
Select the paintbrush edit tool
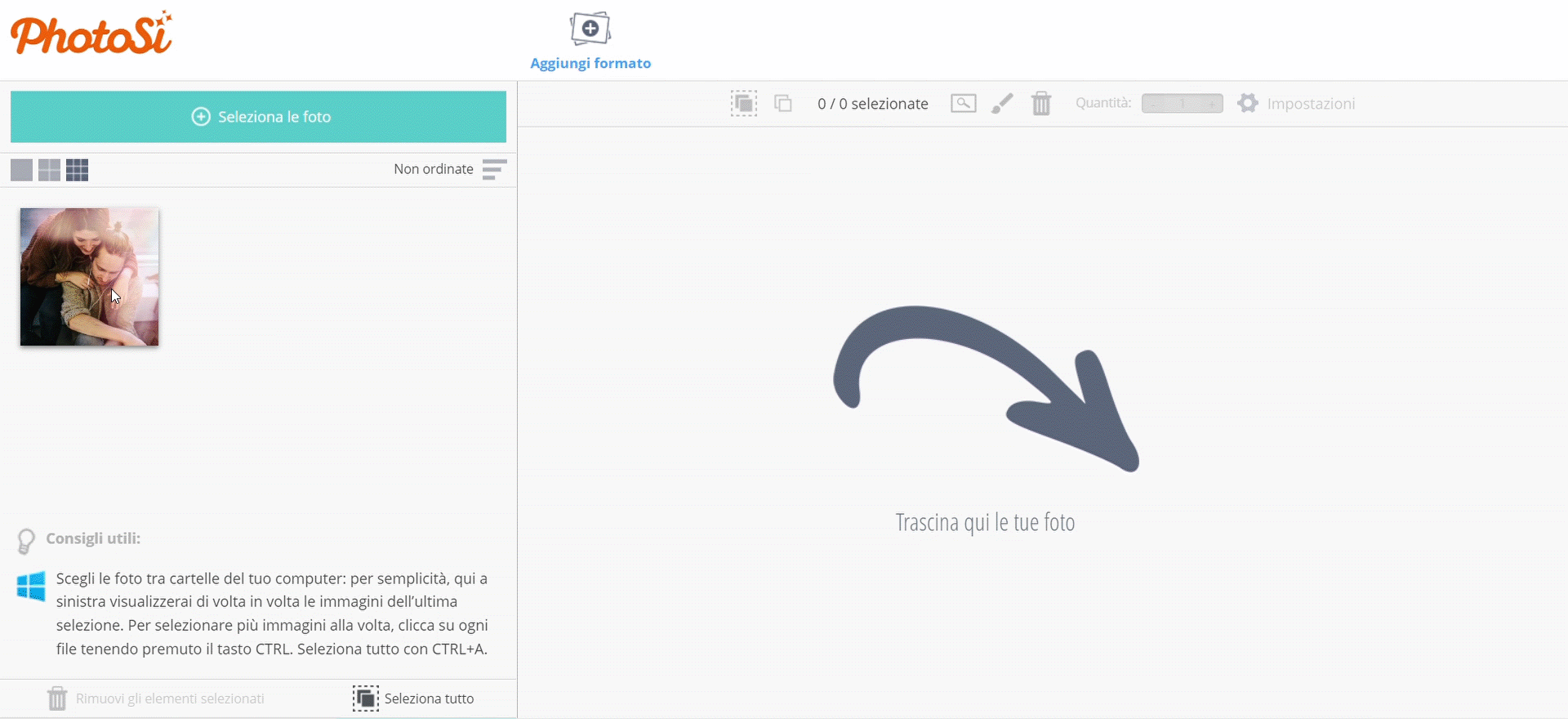(1002, 104)
